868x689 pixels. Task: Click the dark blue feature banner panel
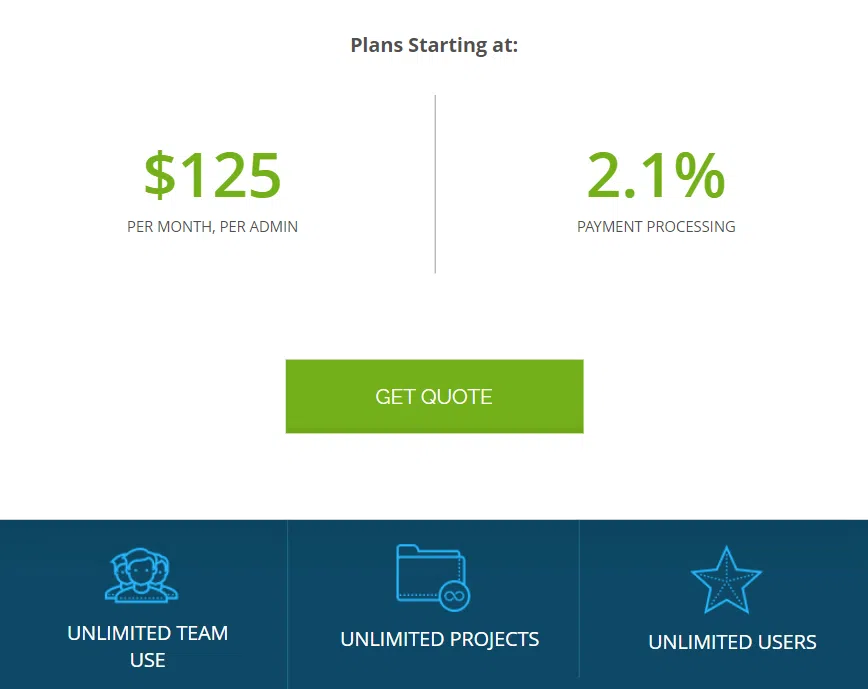pos(434,604)
